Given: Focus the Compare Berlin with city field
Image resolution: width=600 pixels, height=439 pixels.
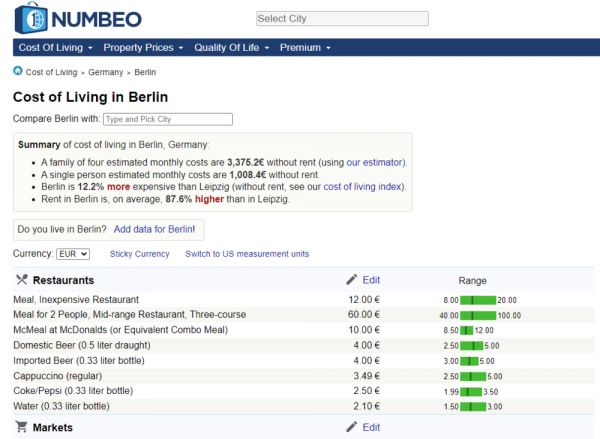Looking at the screenshot, I should pos(167,119).
